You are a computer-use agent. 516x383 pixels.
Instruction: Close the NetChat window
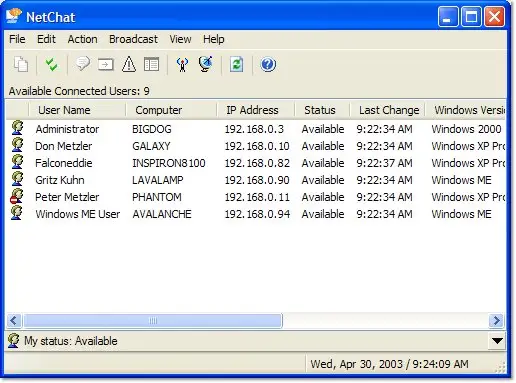(x=494, y=16)
